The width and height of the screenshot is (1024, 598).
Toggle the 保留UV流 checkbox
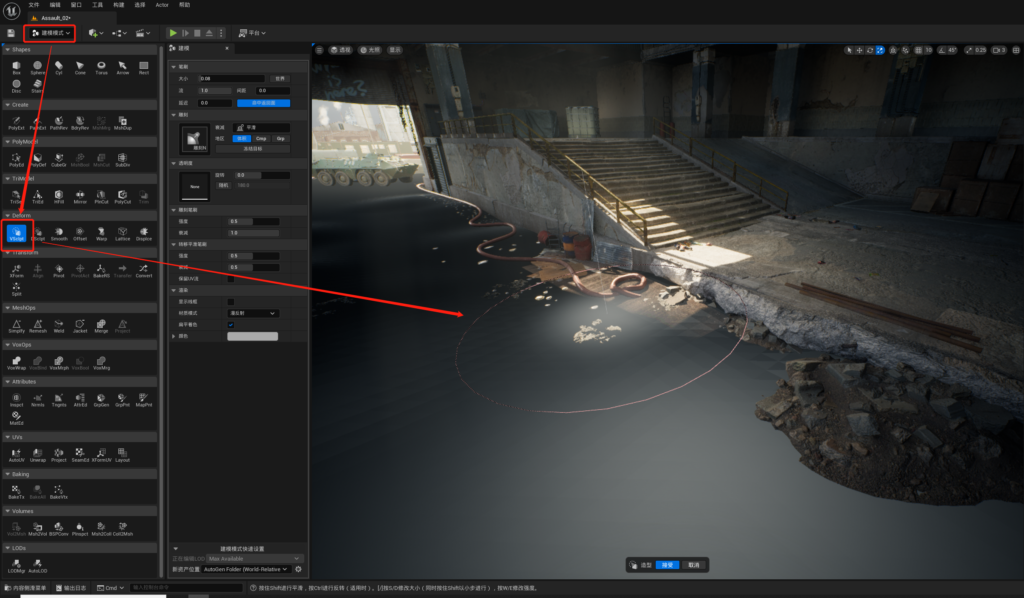click(231, 279)
